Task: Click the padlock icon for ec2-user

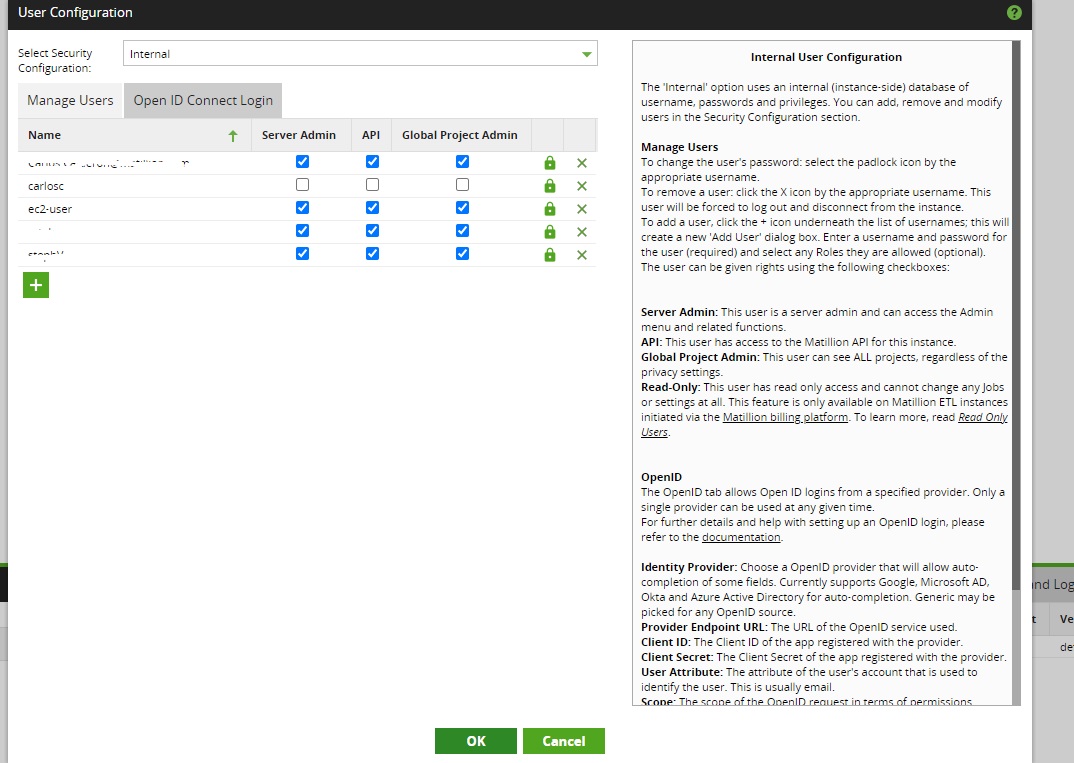Action: point(549,209)
